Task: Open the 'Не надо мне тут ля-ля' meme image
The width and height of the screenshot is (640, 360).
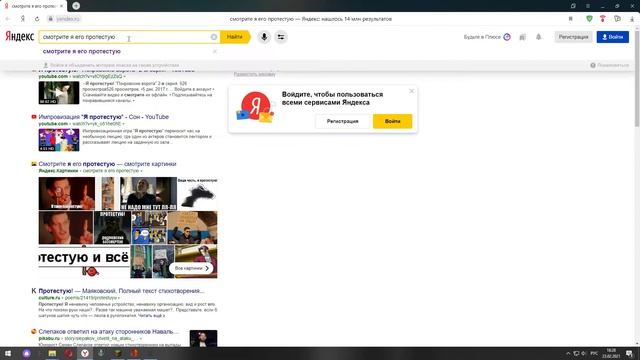Action: (148, 193)
